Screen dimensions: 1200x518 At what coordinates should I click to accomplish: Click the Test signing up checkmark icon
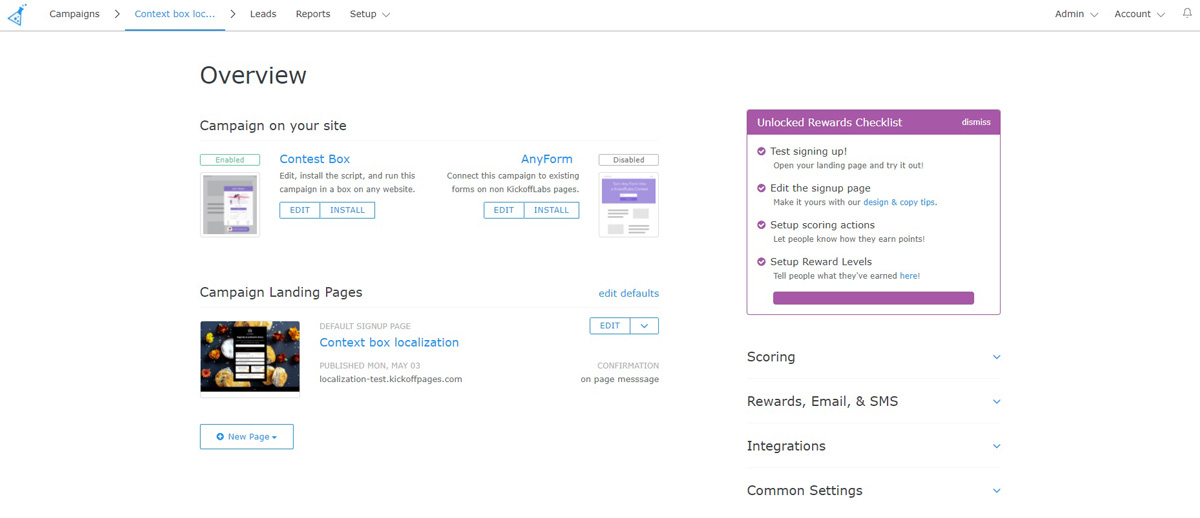pyautogui.click(x=761, y=151)
